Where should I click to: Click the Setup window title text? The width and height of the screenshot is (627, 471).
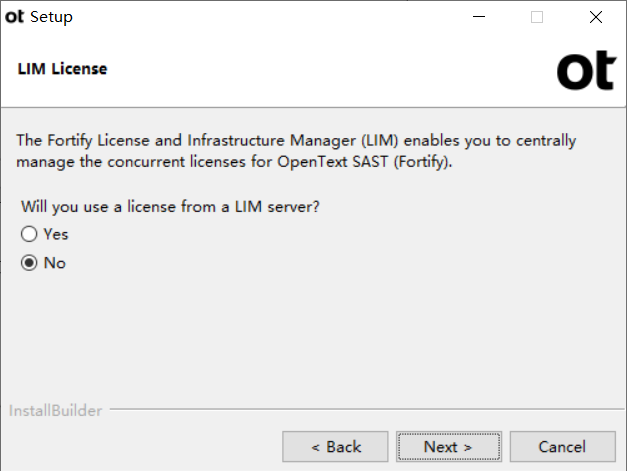pos(52,17)
